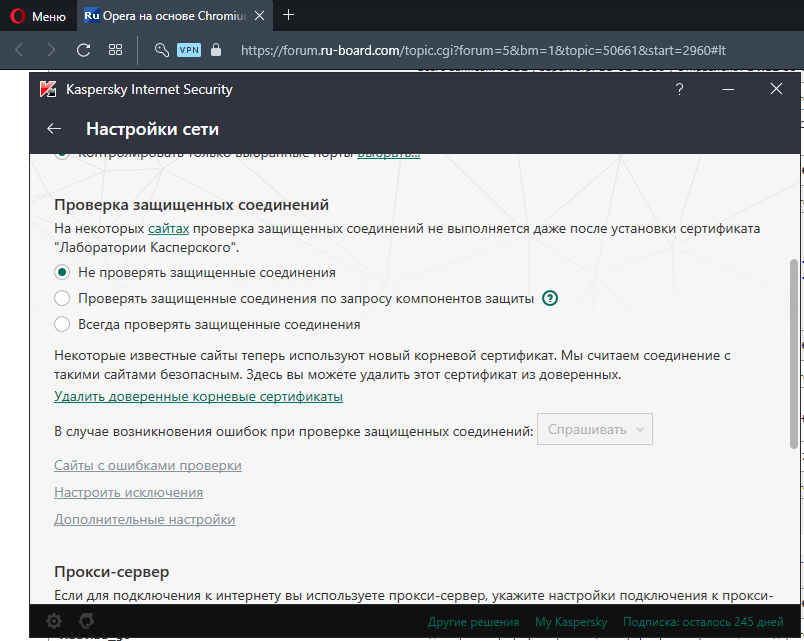Click the Kaspersky settings scrollbar thumb
The image size is (804, 641).
click(794, 354)
